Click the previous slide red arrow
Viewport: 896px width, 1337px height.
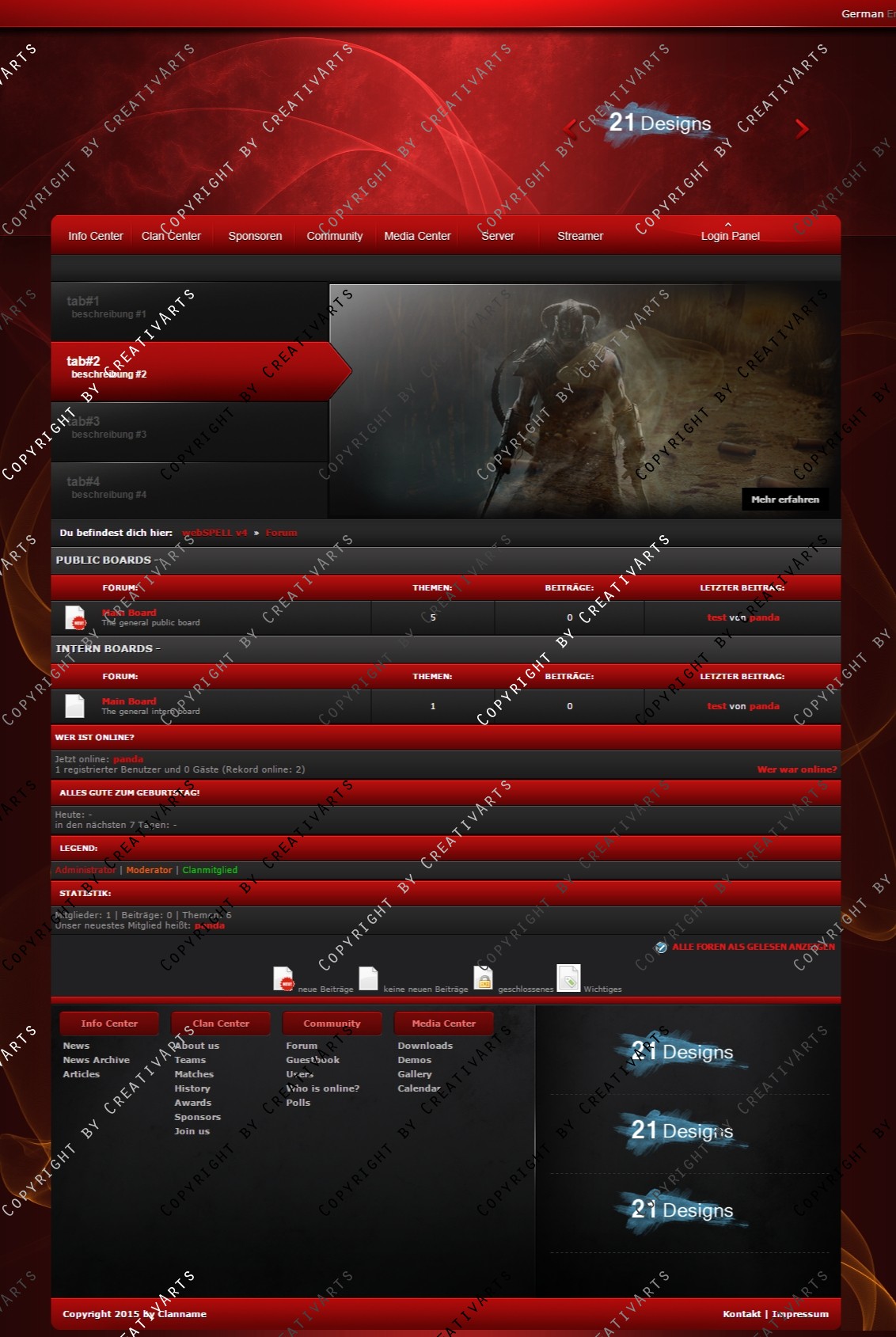[x=569, y=127]
